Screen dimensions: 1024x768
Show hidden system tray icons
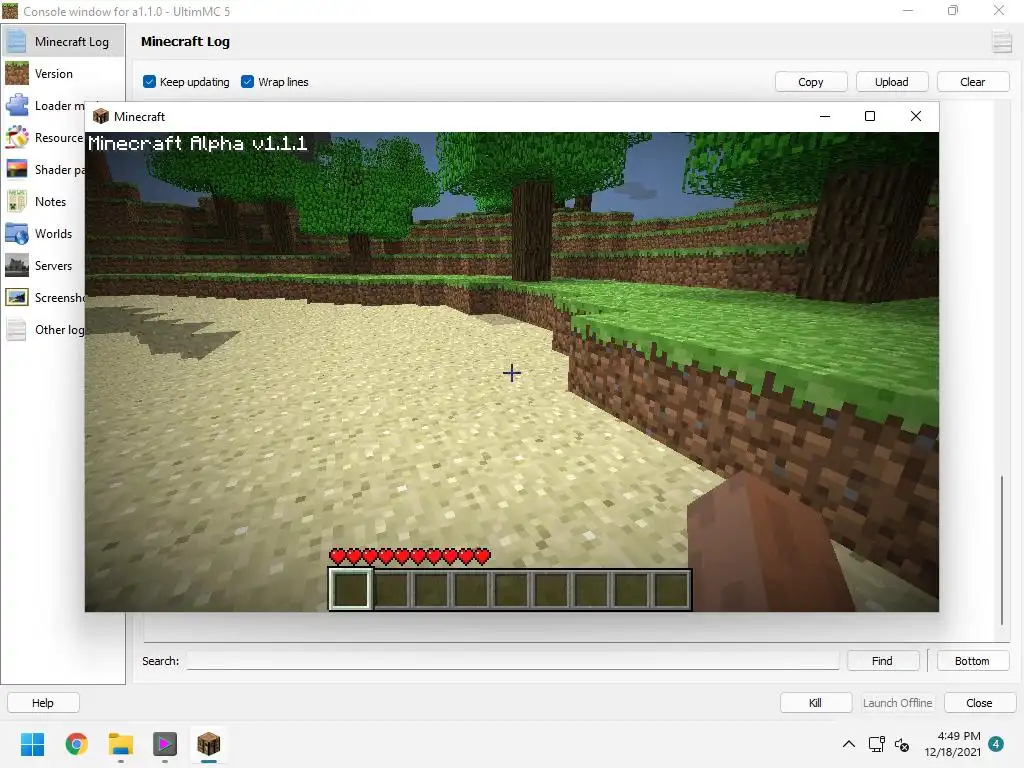pyautogui.click(x=848, y=744)
